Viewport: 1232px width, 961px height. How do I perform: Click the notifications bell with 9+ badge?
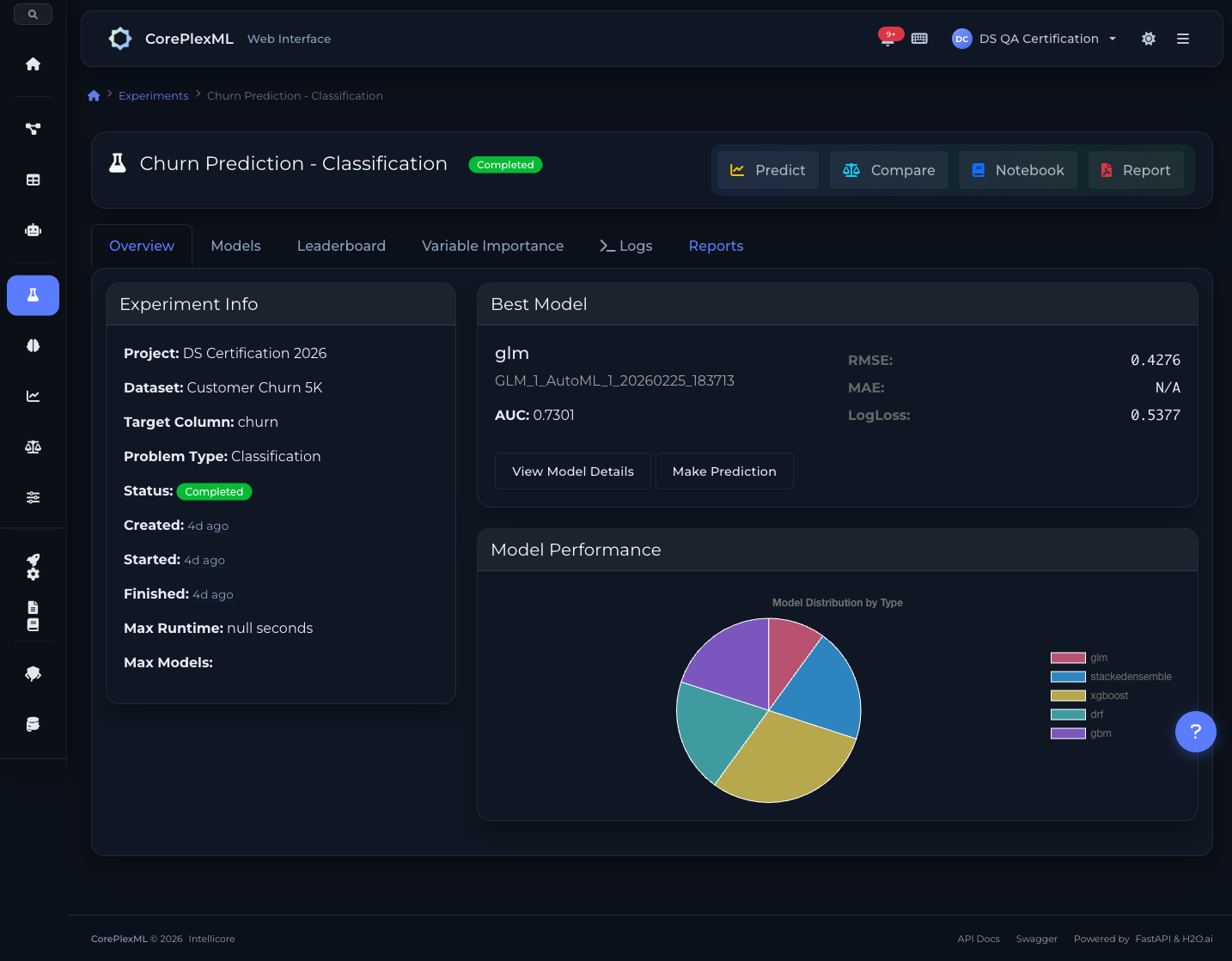887,39
